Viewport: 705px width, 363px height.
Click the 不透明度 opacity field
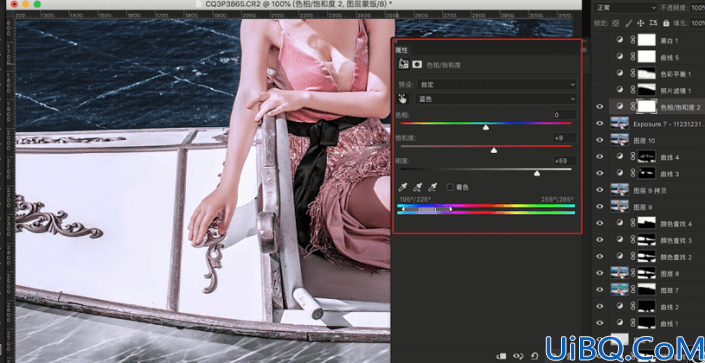(698, 8)
